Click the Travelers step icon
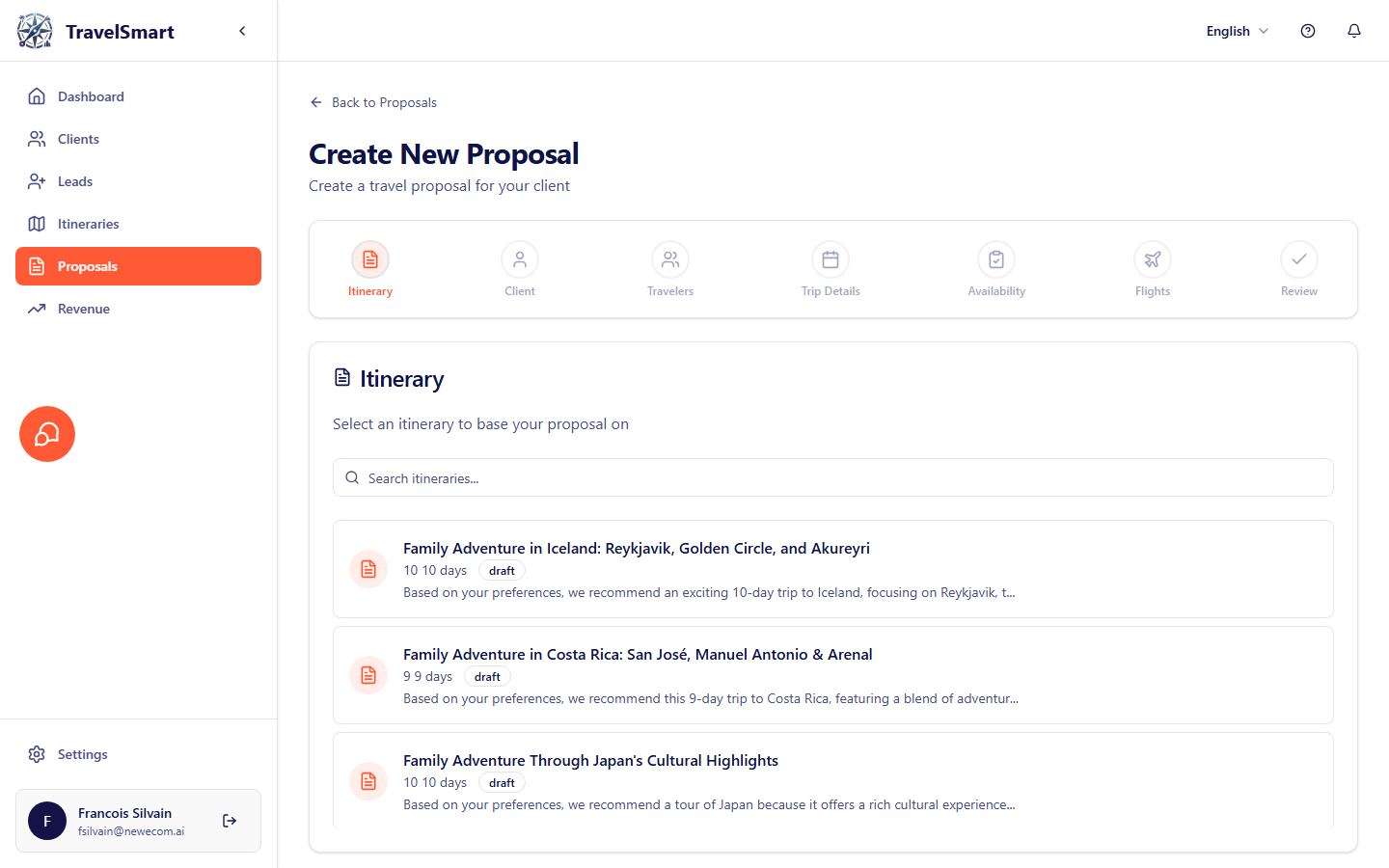The image size is (1389, 868). click(670, 259)
